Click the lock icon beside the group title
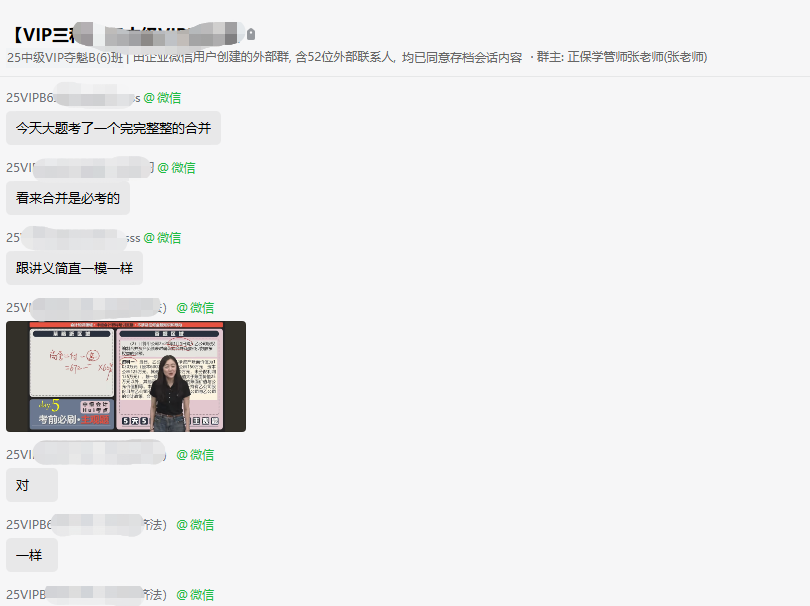The height and width of the screenshot is (606, 810). [x=251, y=32]
